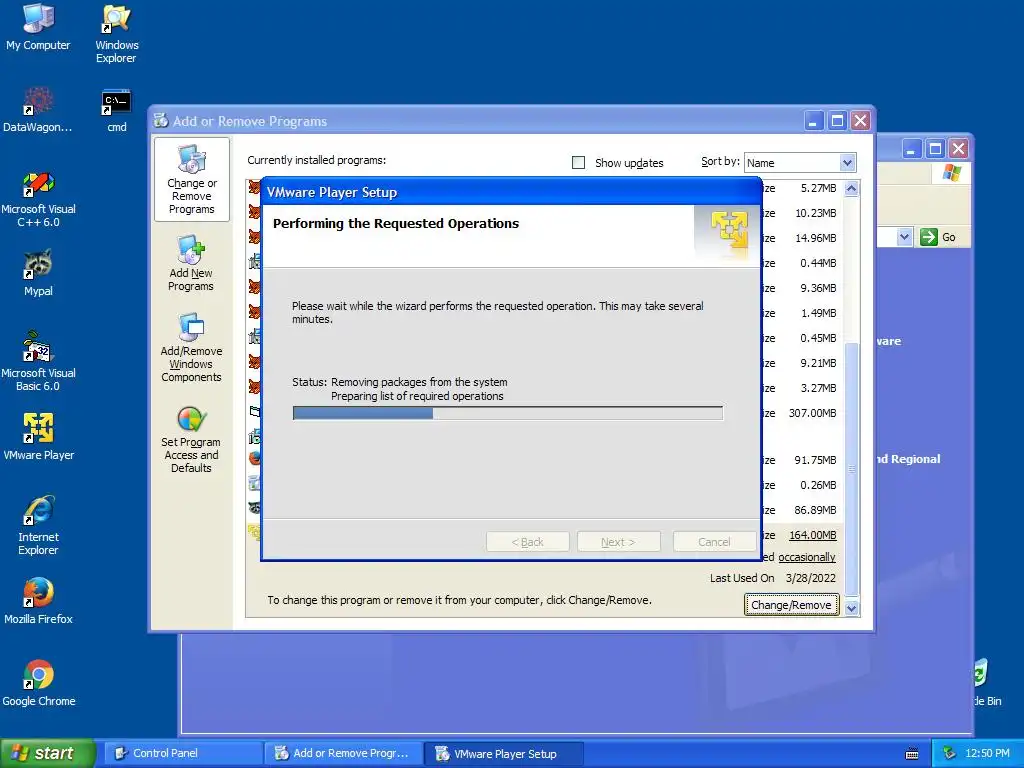Click the disabled Next button
The image size is (1024, 768).
click(618, 542)
